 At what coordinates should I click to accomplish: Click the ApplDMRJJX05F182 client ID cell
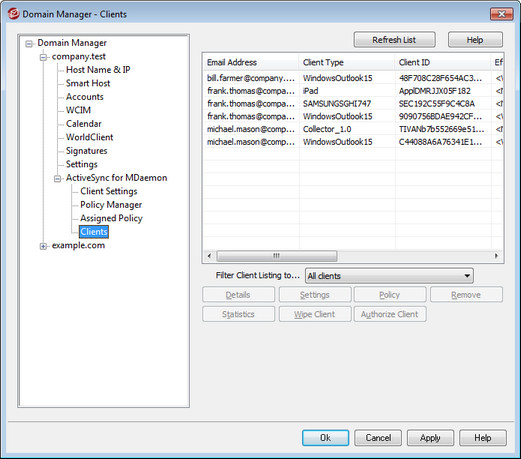click(434, 91)
